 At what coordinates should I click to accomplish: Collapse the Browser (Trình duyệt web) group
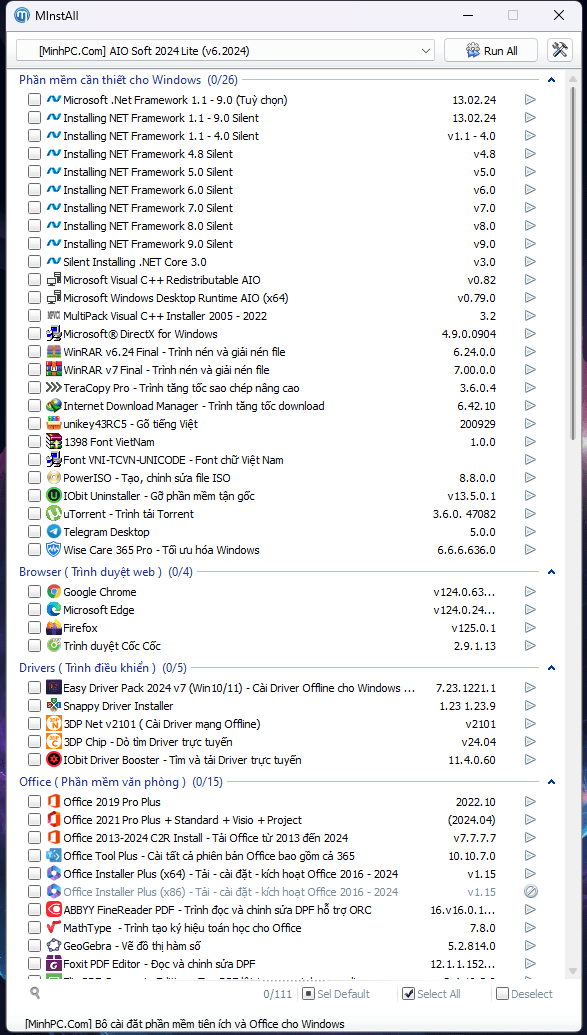click(x=552, y=572)
